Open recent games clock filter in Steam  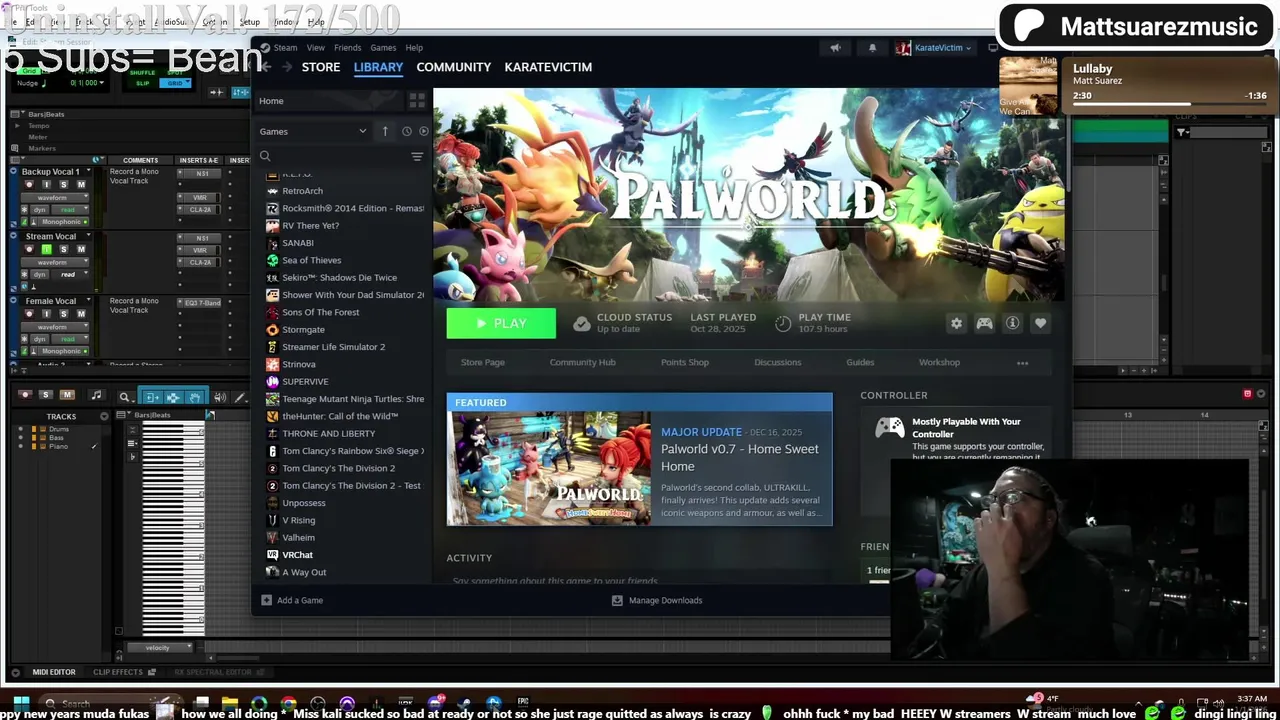[406, 131]
